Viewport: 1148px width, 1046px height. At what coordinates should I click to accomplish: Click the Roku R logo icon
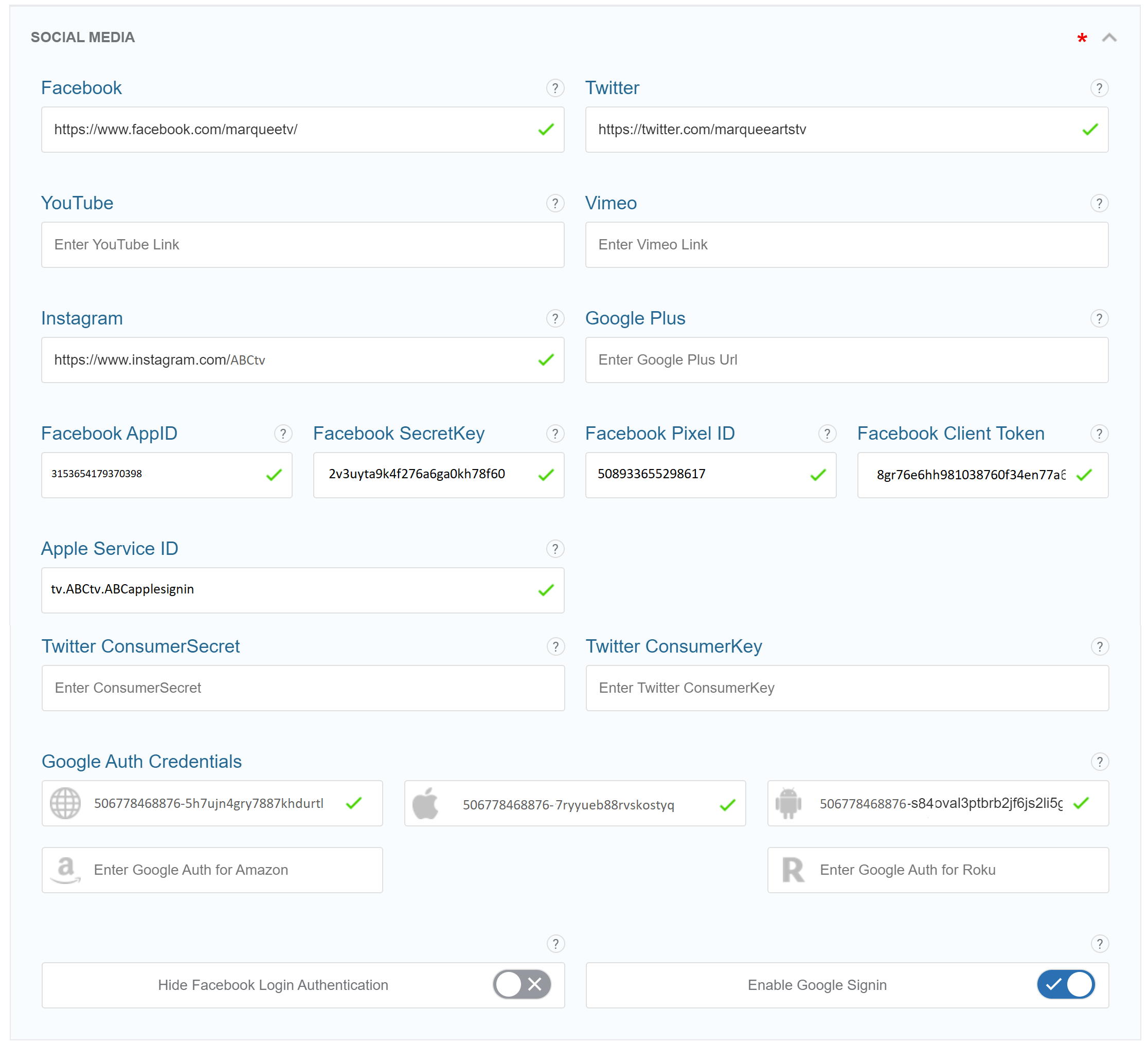pos(793,870)
